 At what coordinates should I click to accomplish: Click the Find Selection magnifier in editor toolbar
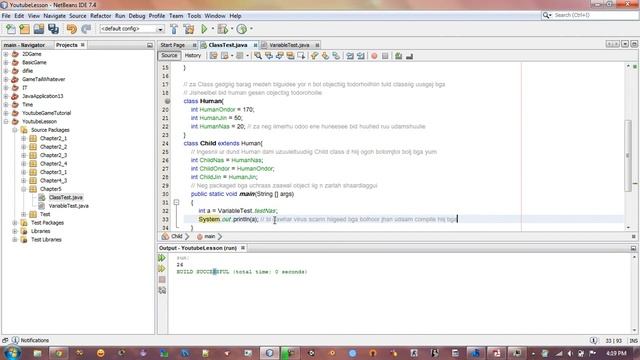(258, 56)
